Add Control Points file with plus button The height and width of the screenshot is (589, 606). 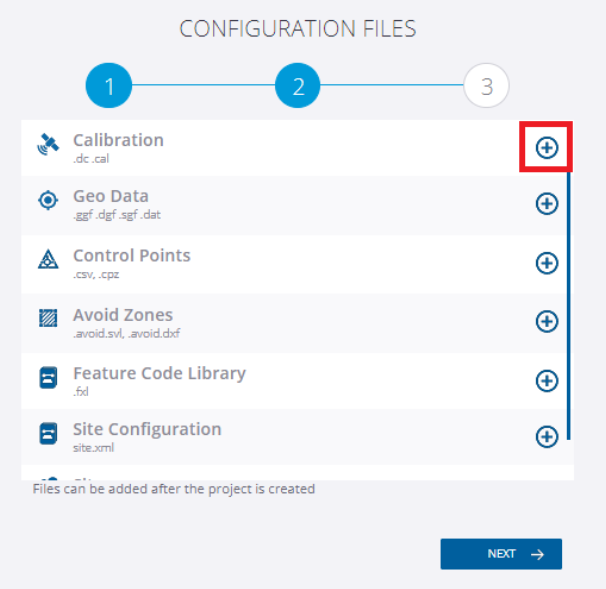[x=546, y=262]
